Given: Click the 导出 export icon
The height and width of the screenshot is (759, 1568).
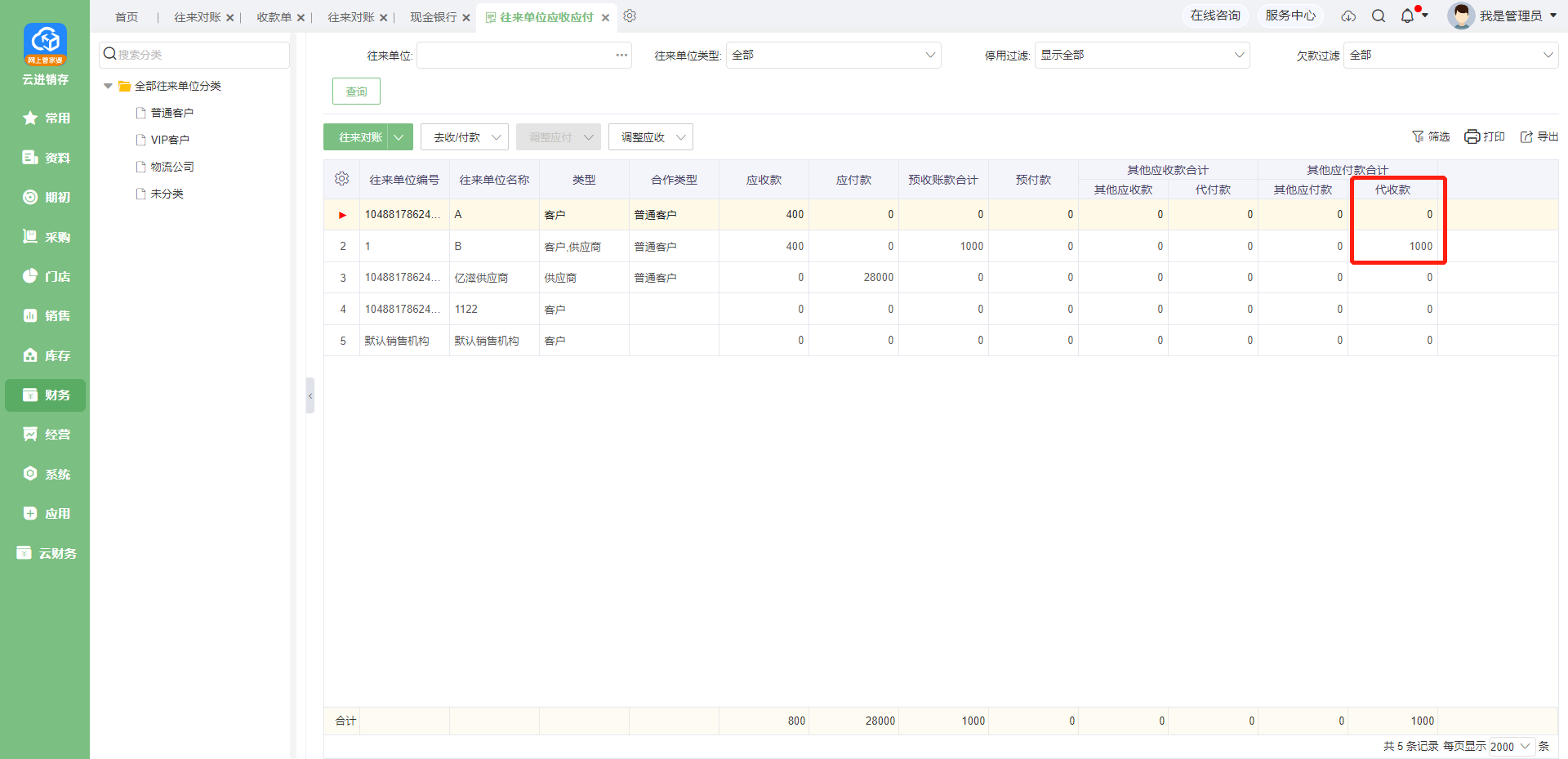Looking at the screenshot, I should click(1526, 136).
